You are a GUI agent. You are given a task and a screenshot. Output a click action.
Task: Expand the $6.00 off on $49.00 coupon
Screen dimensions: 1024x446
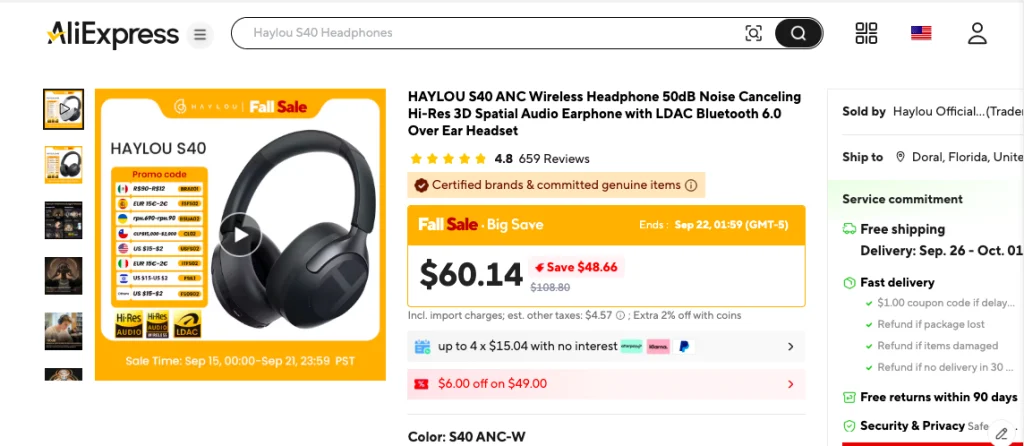790,384
